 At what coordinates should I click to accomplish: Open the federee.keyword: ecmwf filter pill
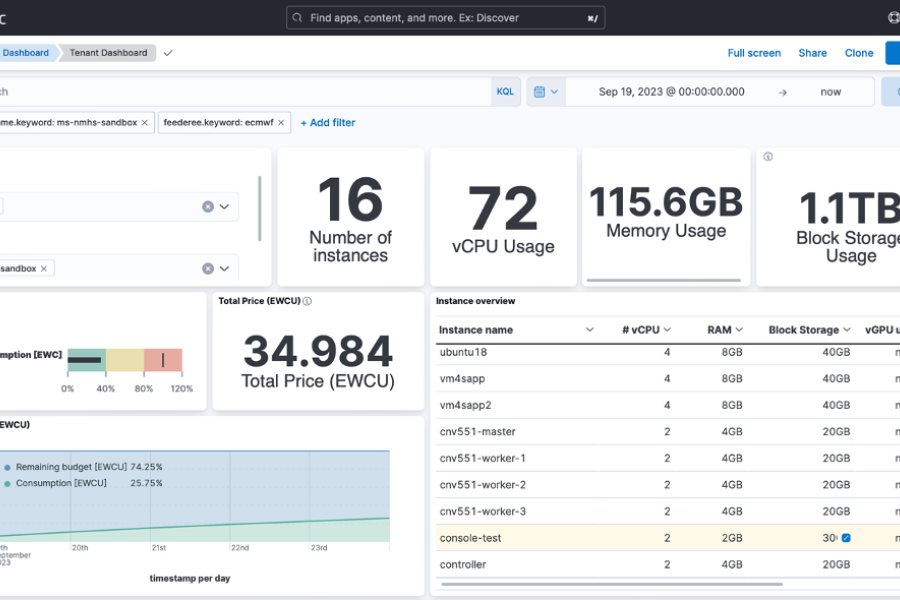(218, 122)
